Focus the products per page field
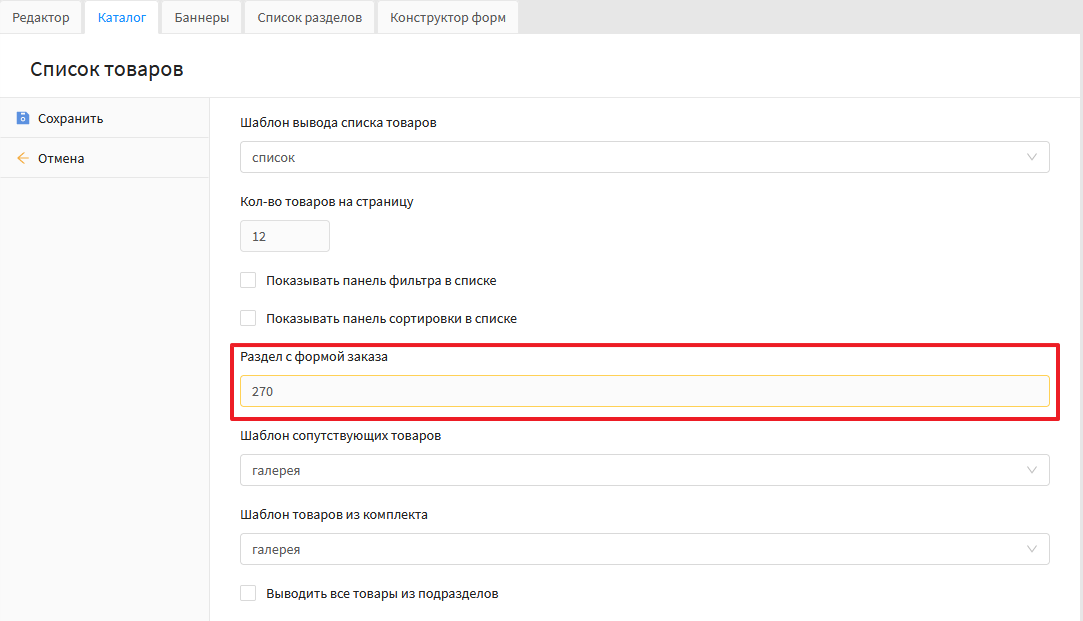 click(x=284, y=236)
